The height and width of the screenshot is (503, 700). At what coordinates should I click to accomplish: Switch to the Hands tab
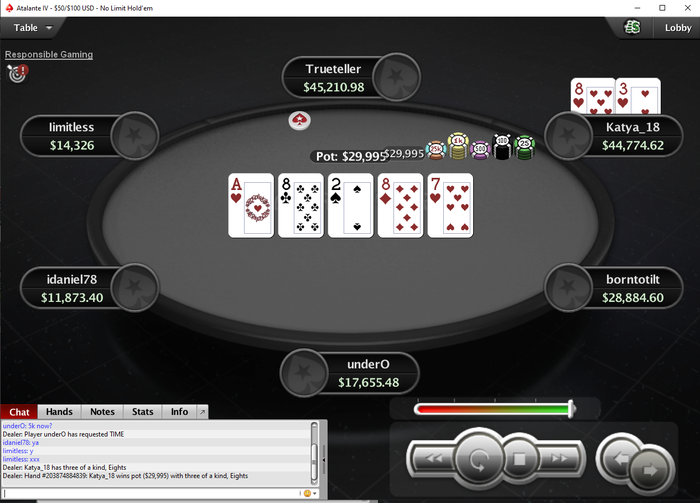coord(59,412)
